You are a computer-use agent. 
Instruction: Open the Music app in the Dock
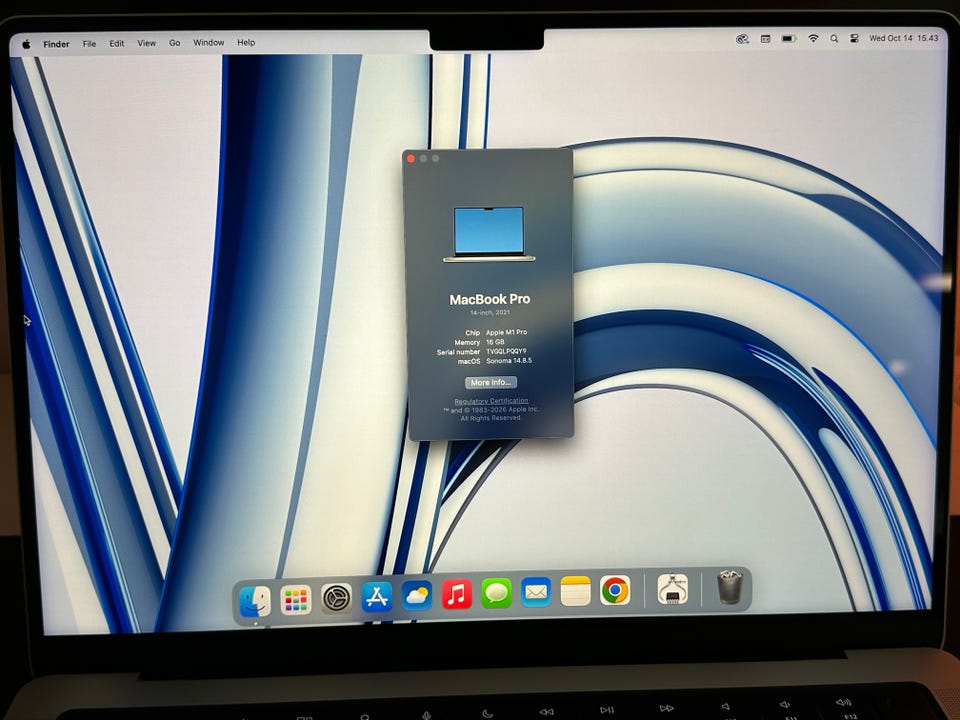click(x=457, y=594)
